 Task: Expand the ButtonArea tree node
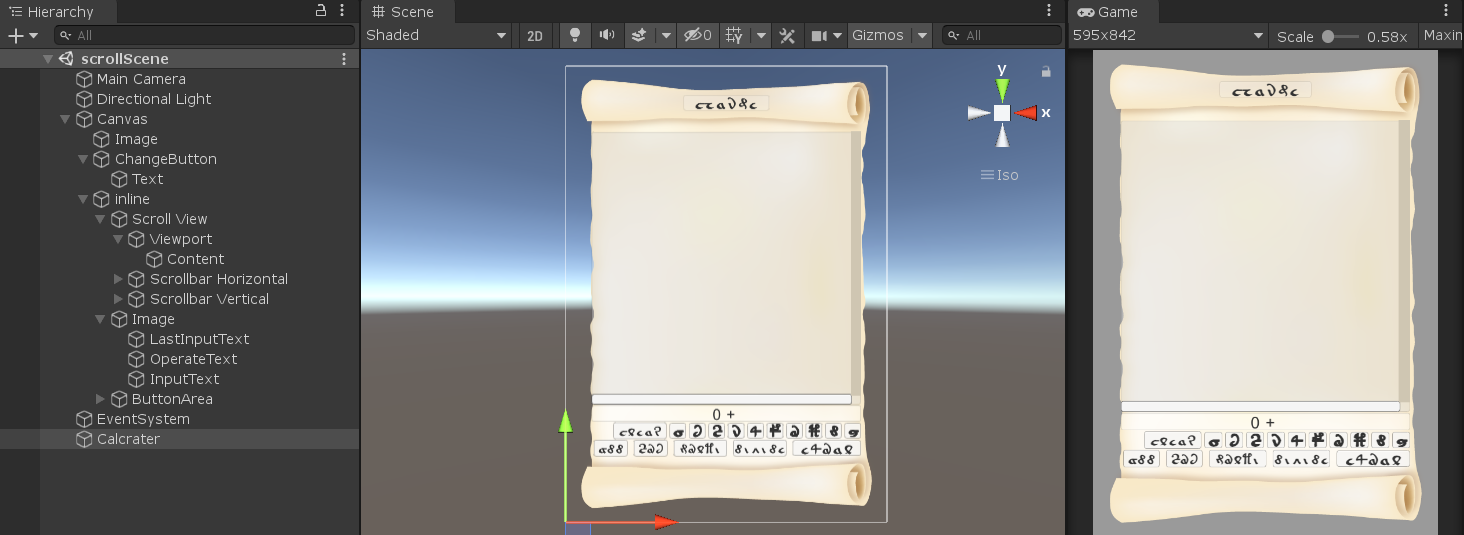coord(100,399)
